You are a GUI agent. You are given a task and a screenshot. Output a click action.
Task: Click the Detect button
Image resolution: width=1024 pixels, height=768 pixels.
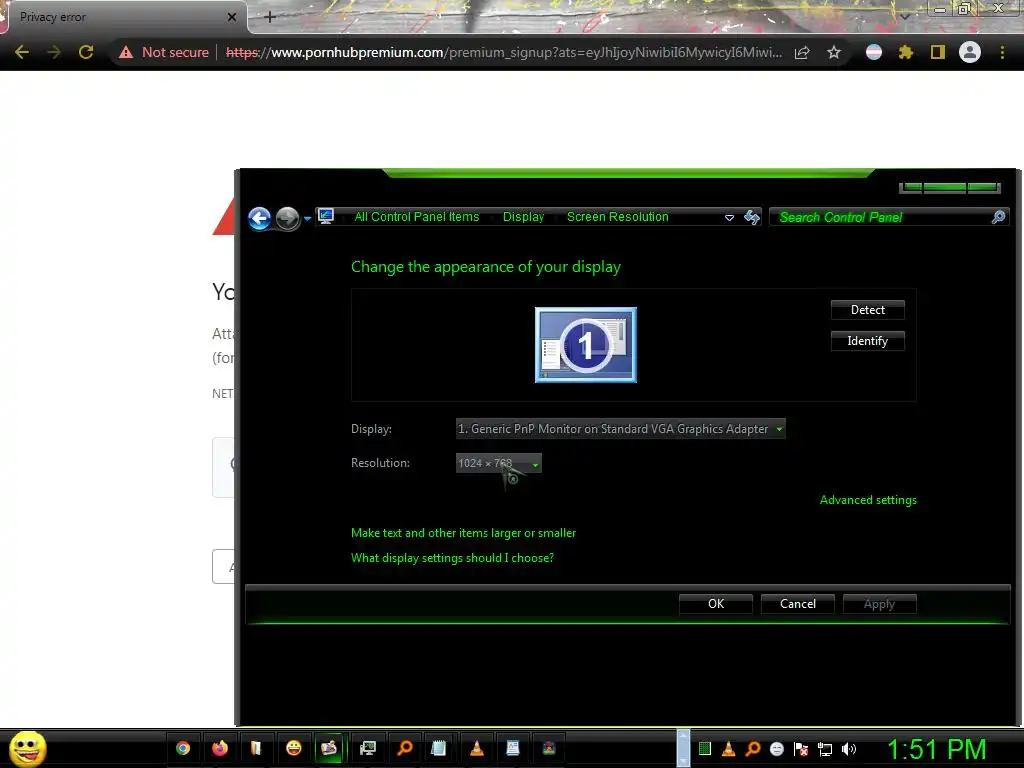[x=867, y=310]
